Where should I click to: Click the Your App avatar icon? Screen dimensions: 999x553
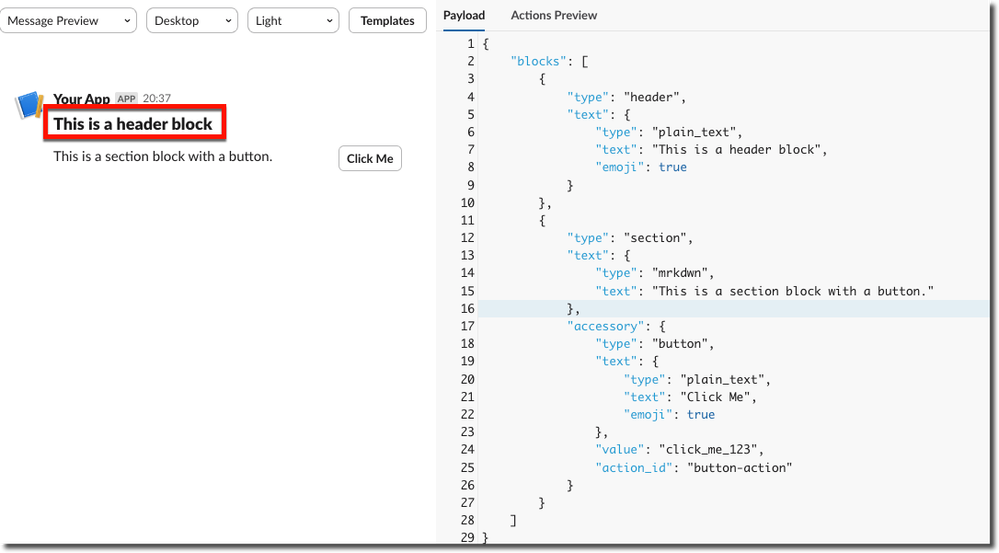pyautogui.click(x=30, y=105)
